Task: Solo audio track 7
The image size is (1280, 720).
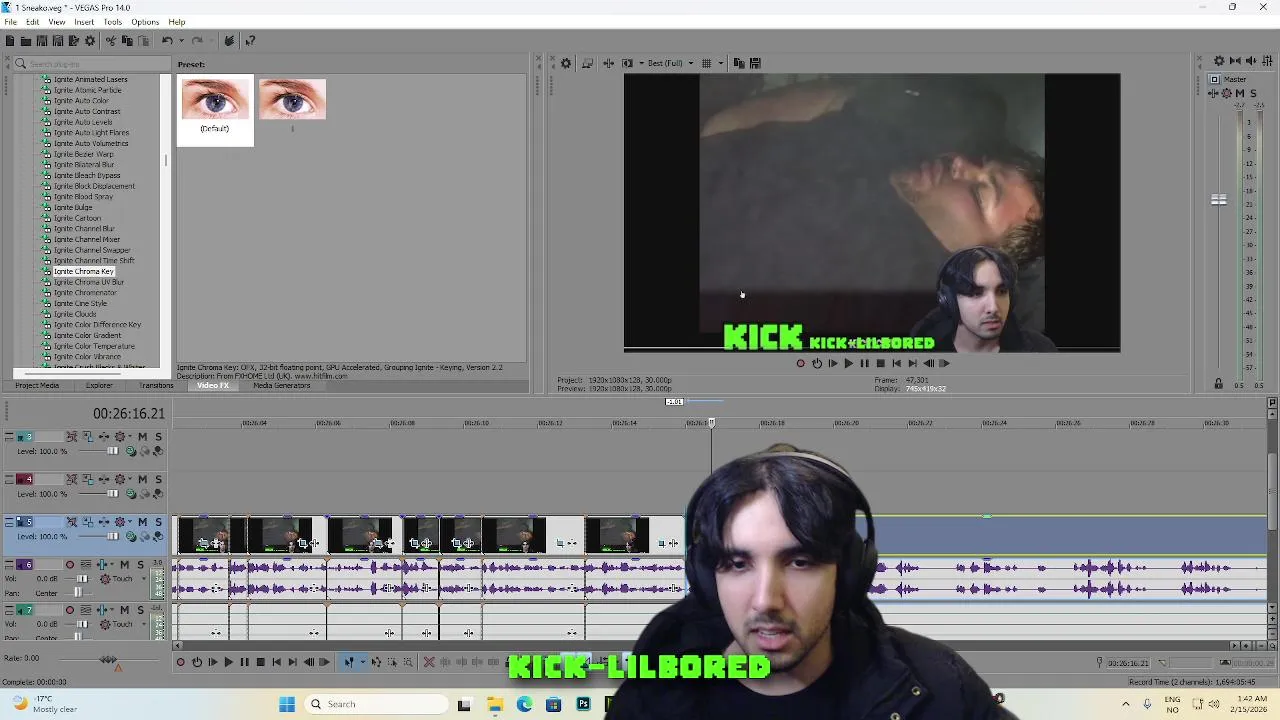Action: coord(140,610)
